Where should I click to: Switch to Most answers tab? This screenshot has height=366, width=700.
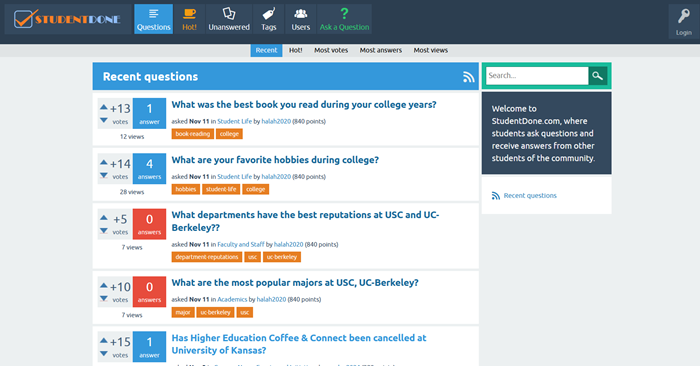coord(381,50)
